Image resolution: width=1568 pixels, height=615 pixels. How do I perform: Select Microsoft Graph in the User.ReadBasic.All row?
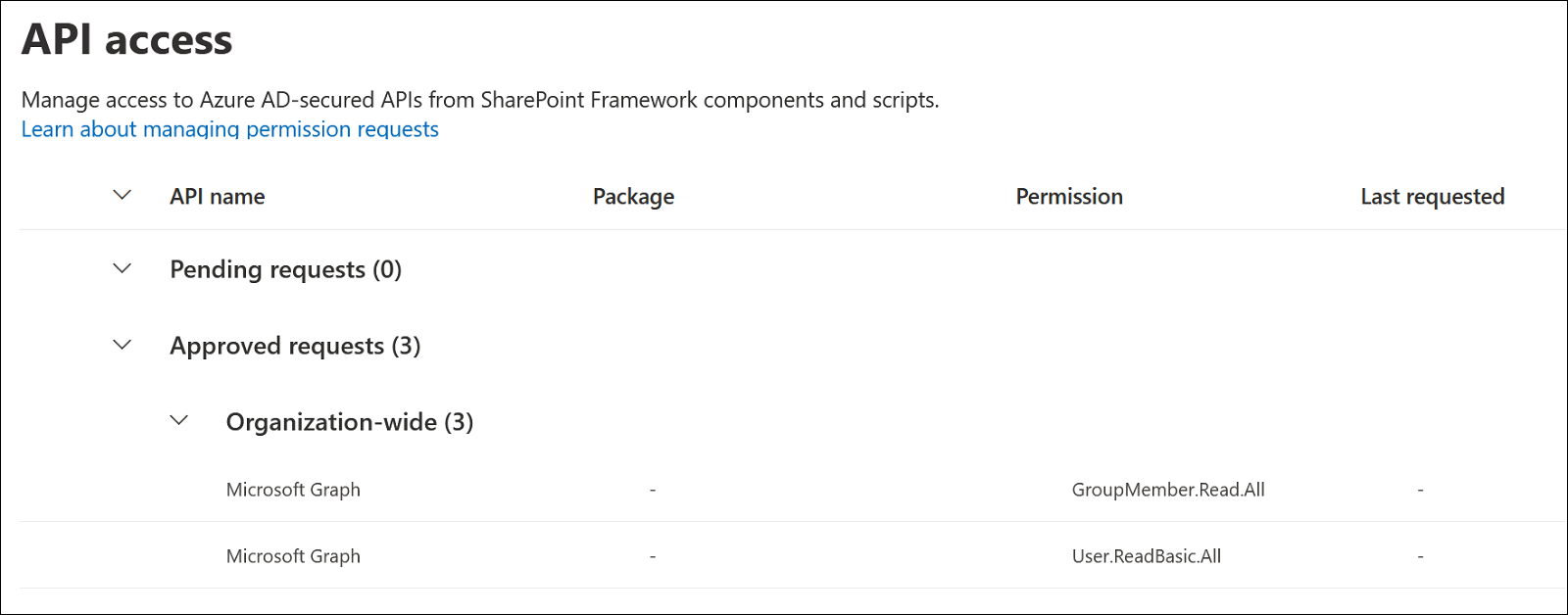pos(293,556)
